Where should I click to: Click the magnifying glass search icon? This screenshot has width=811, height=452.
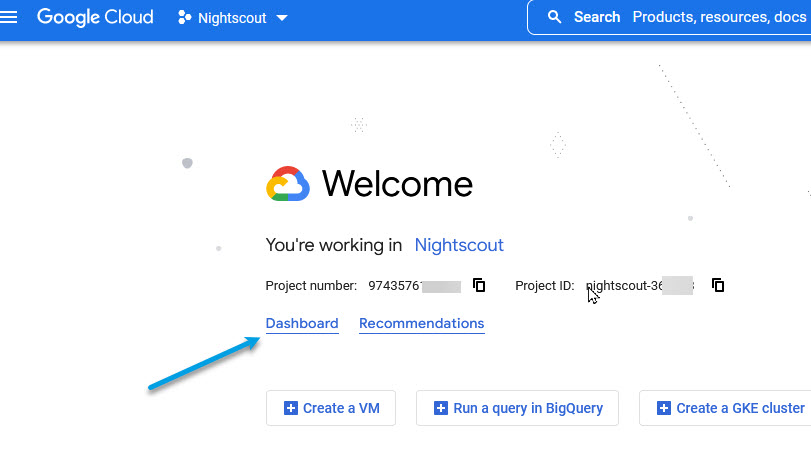[x=554, y=18]
